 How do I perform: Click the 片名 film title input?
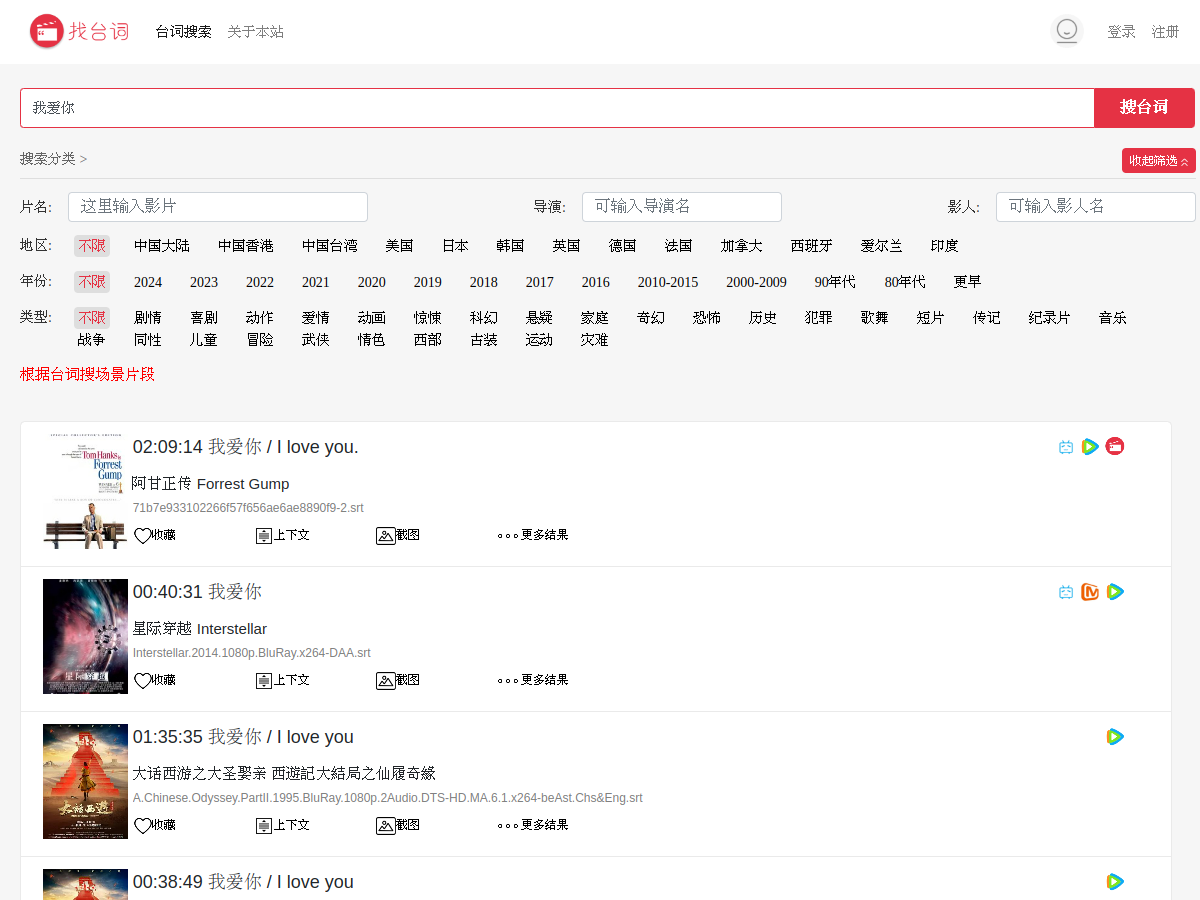tap(218, 207)
